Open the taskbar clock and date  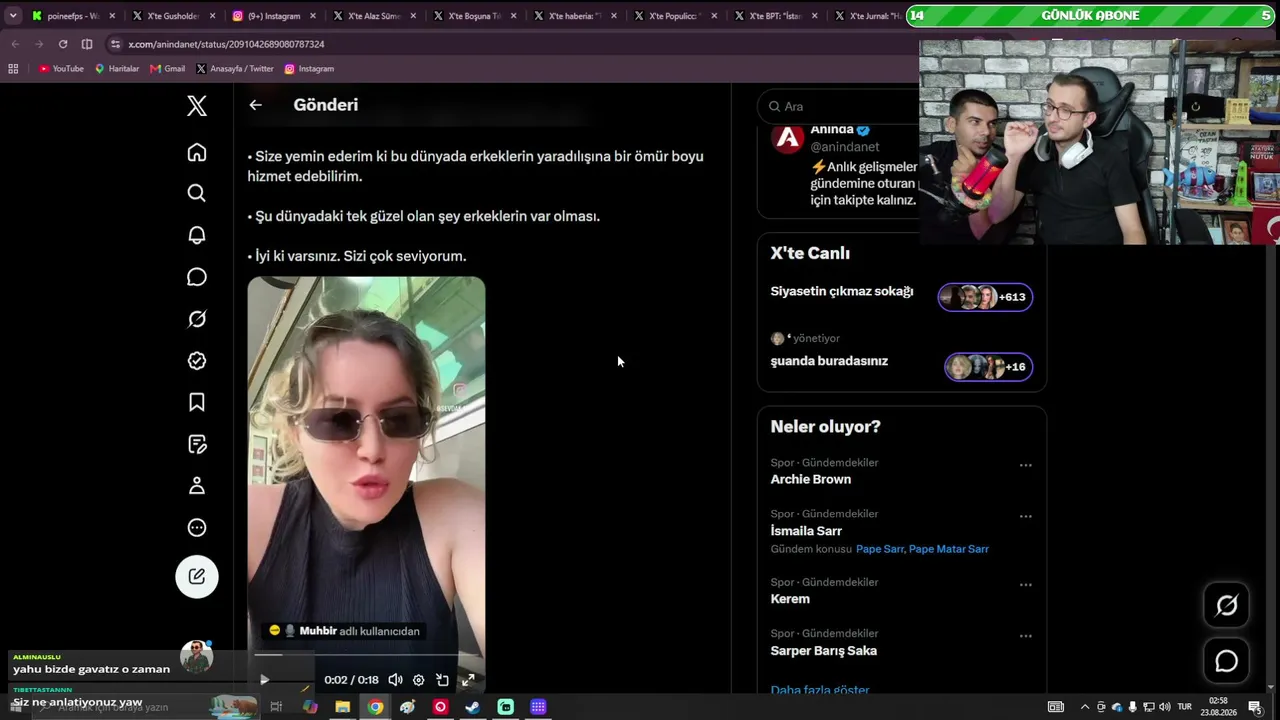point(1218,707)
